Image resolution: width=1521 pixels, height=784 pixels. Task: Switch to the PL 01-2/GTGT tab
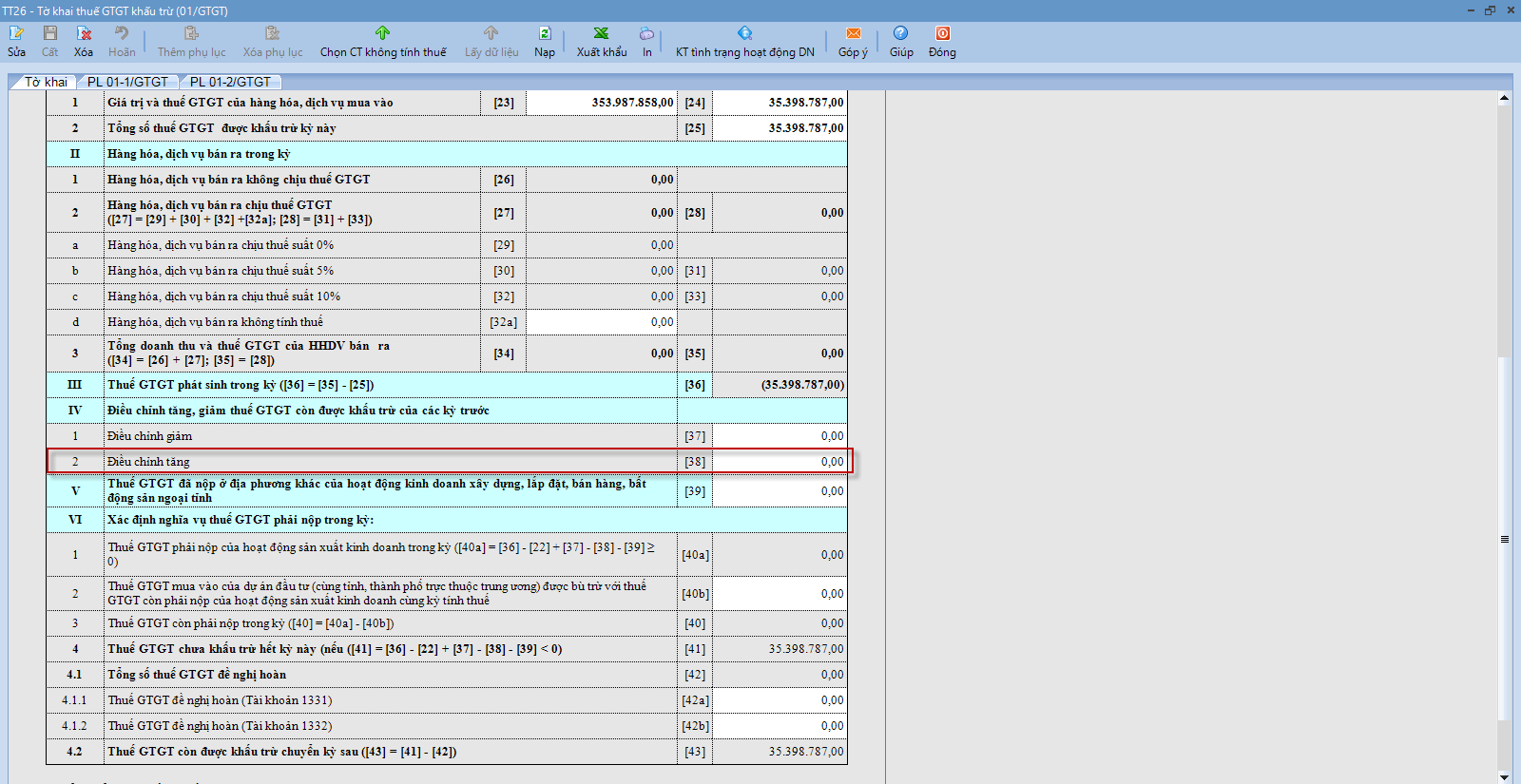click(230, 82)
